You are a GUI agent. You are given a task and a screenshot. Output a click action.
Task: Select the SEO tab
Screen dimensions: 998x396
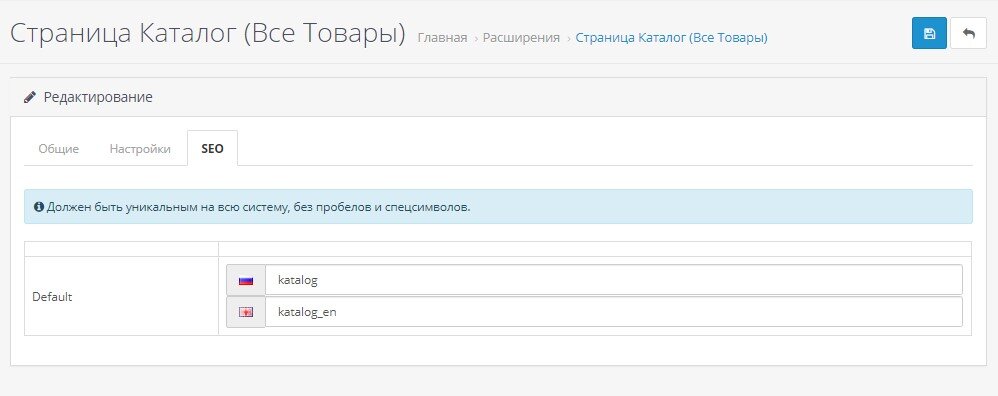(x=213, y=148)
